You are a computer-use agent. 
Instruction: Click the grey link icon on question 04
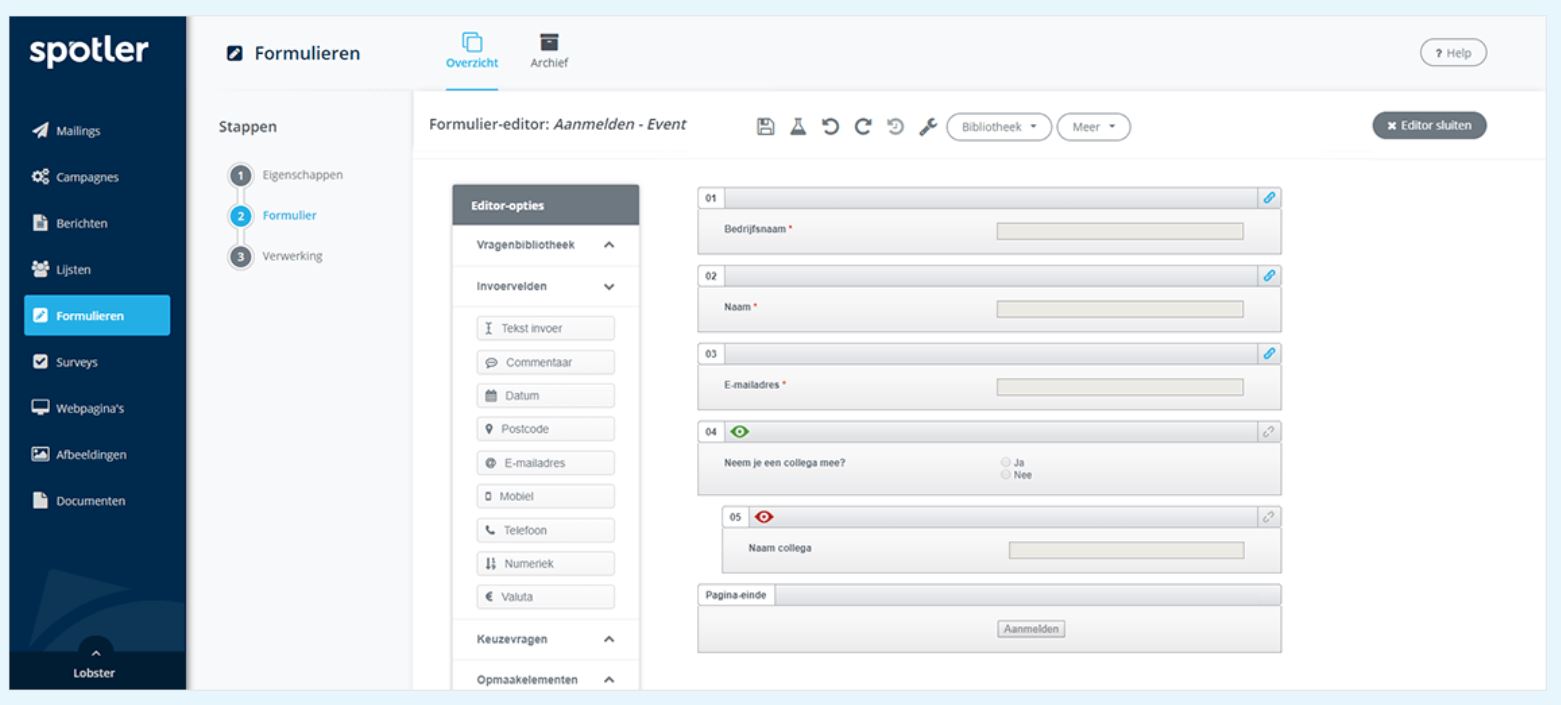[1270, 432]
